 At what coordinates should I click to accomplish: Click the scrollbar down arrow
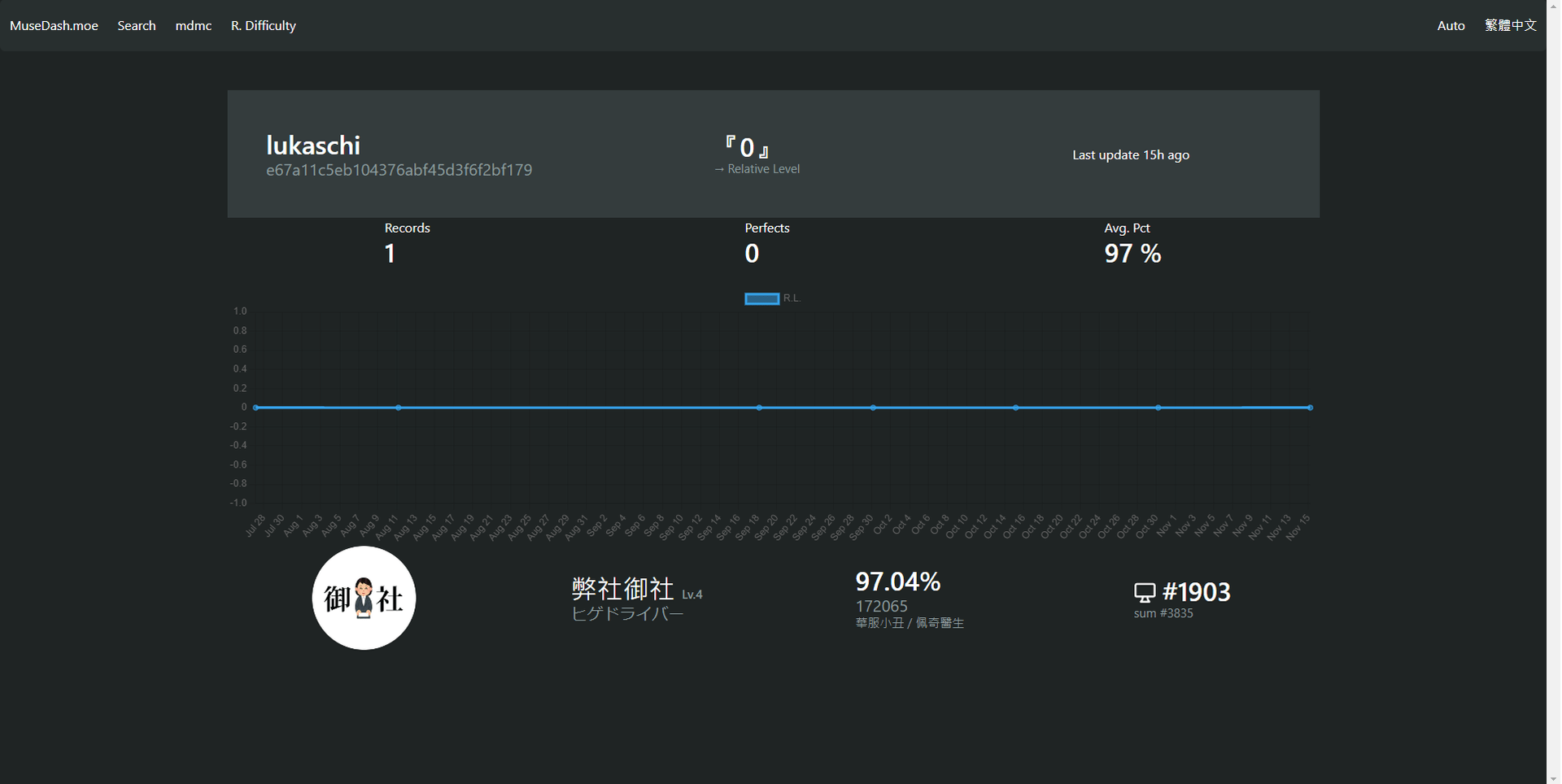click(x=1553, y=778)
